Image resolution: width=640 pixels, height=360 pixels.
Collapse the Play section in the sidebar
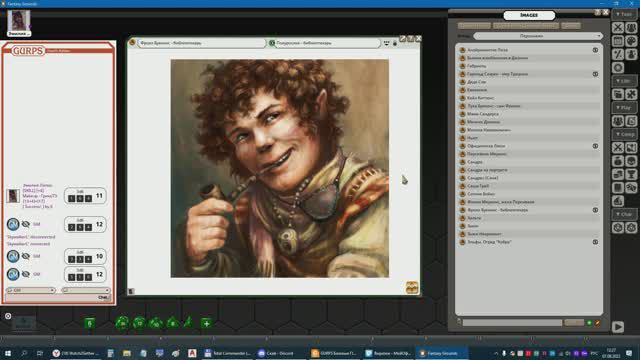click(624, 107)
